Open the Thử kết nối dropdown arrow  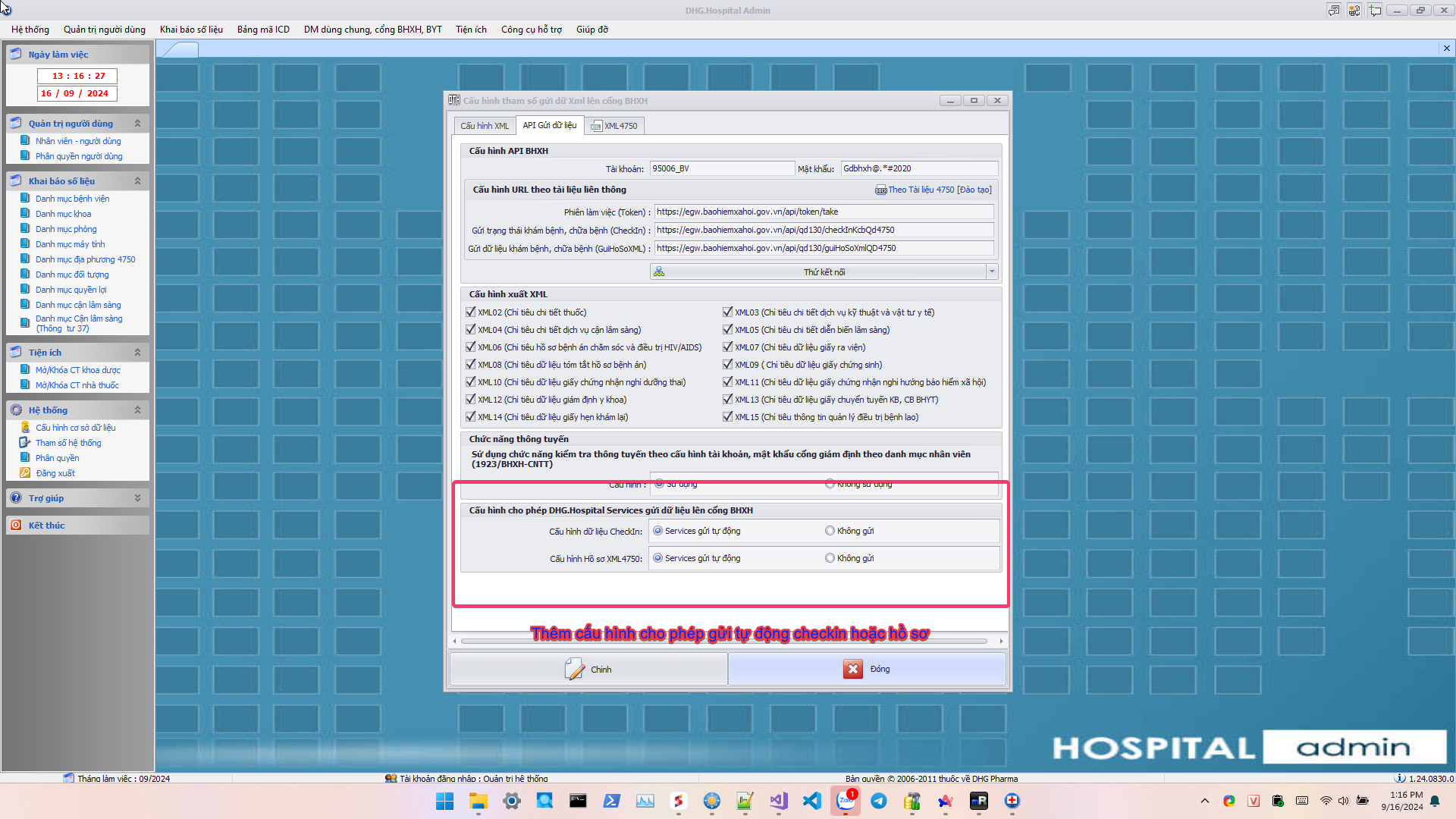pyautogui.click(x=991, y=271)
